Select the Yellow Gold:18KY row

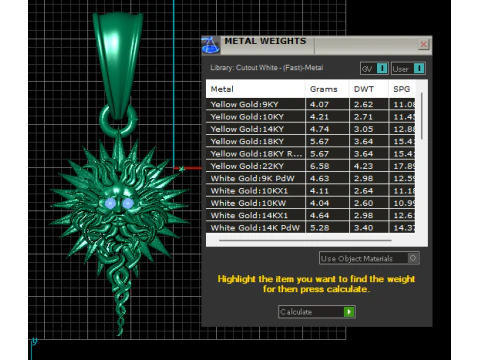pos(310,141)
